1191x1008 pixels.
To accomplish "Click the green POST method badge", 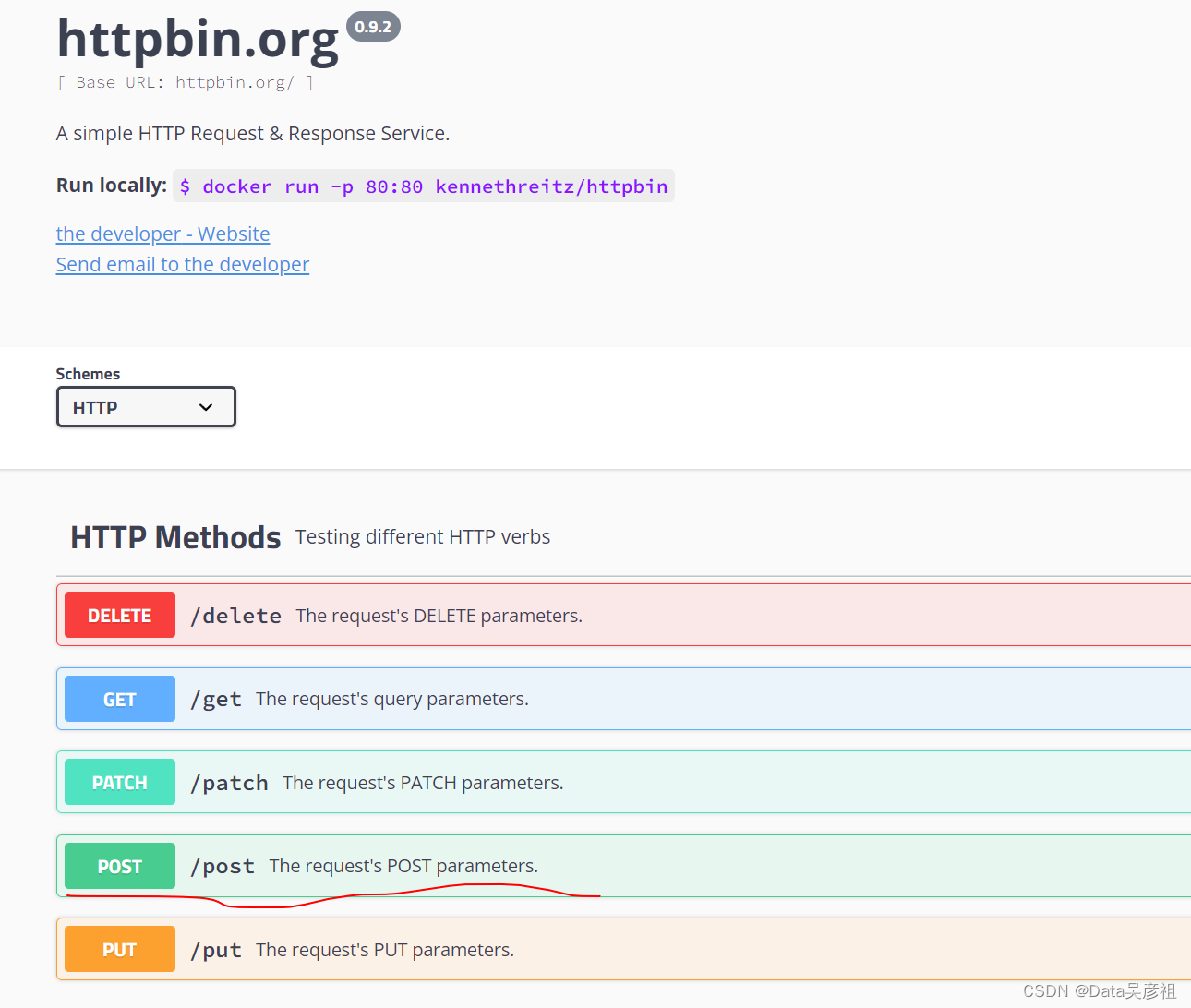I will tap(120, 866).
